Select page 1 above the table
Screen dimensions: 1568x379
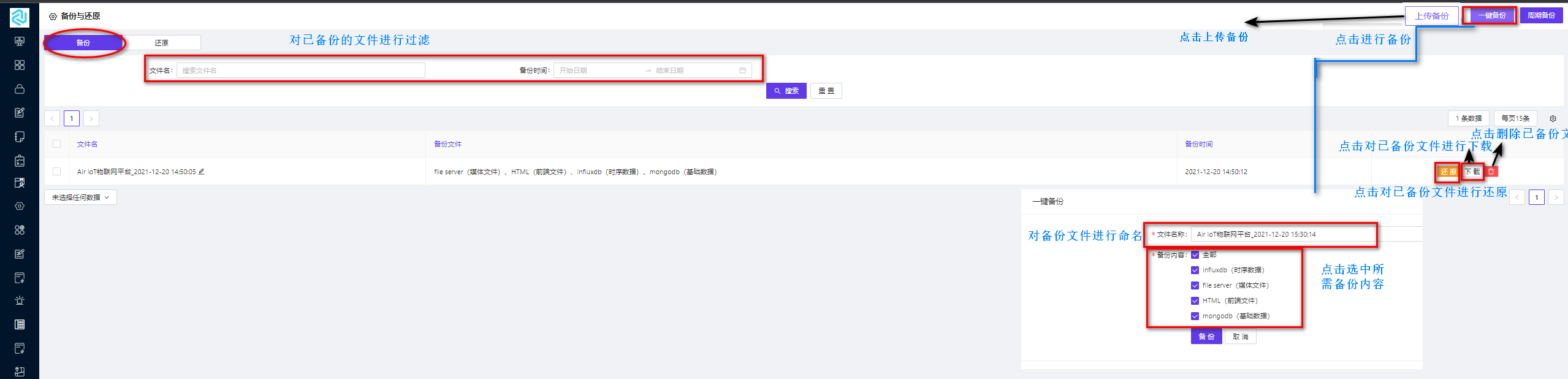(72, 118)
